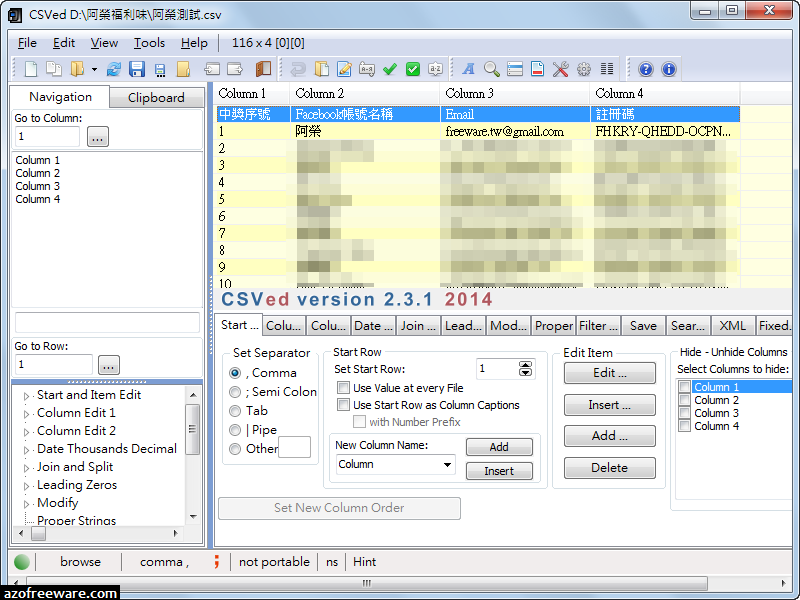Select the Semi Colon separator option
This screenshot has height=600, width=800.
(x=235, y=392)
